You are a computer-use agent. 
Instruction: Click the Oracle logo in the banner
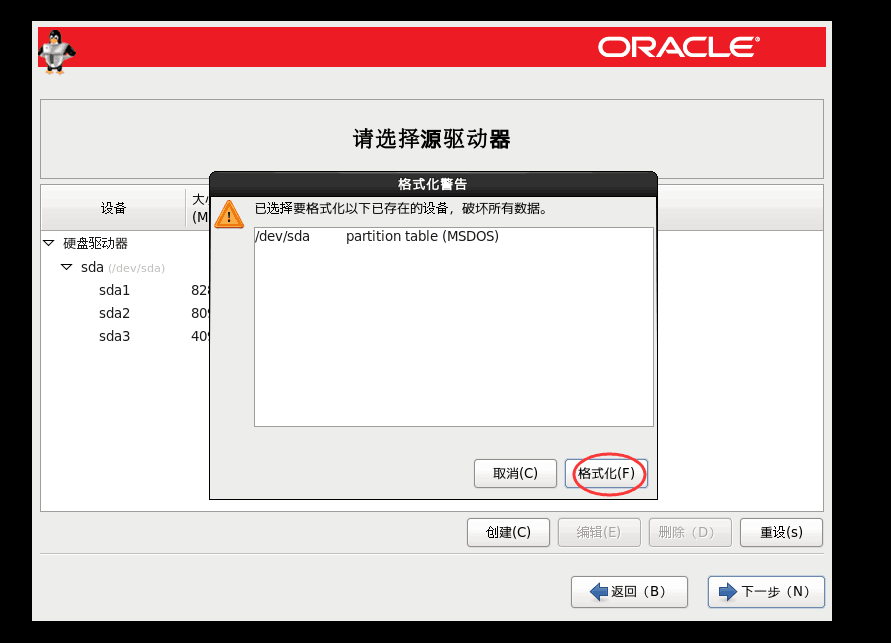click(679, 47)
